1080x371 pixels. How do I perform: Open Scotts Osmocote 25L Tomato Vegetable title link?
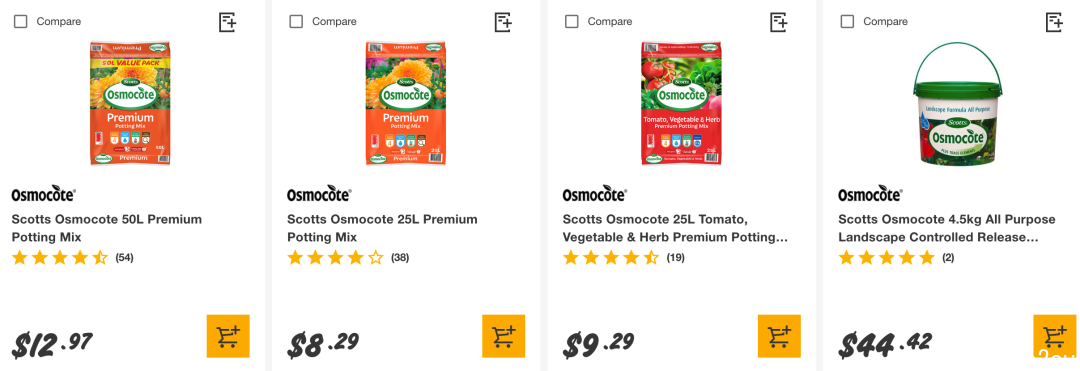click(x=675, y=229)
